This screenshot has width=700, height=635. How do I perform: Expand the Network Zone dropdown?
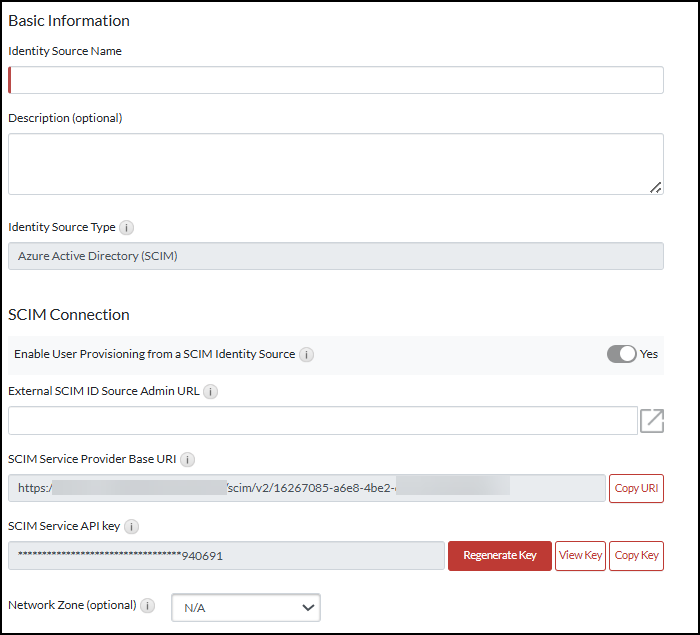pos(246,607)
